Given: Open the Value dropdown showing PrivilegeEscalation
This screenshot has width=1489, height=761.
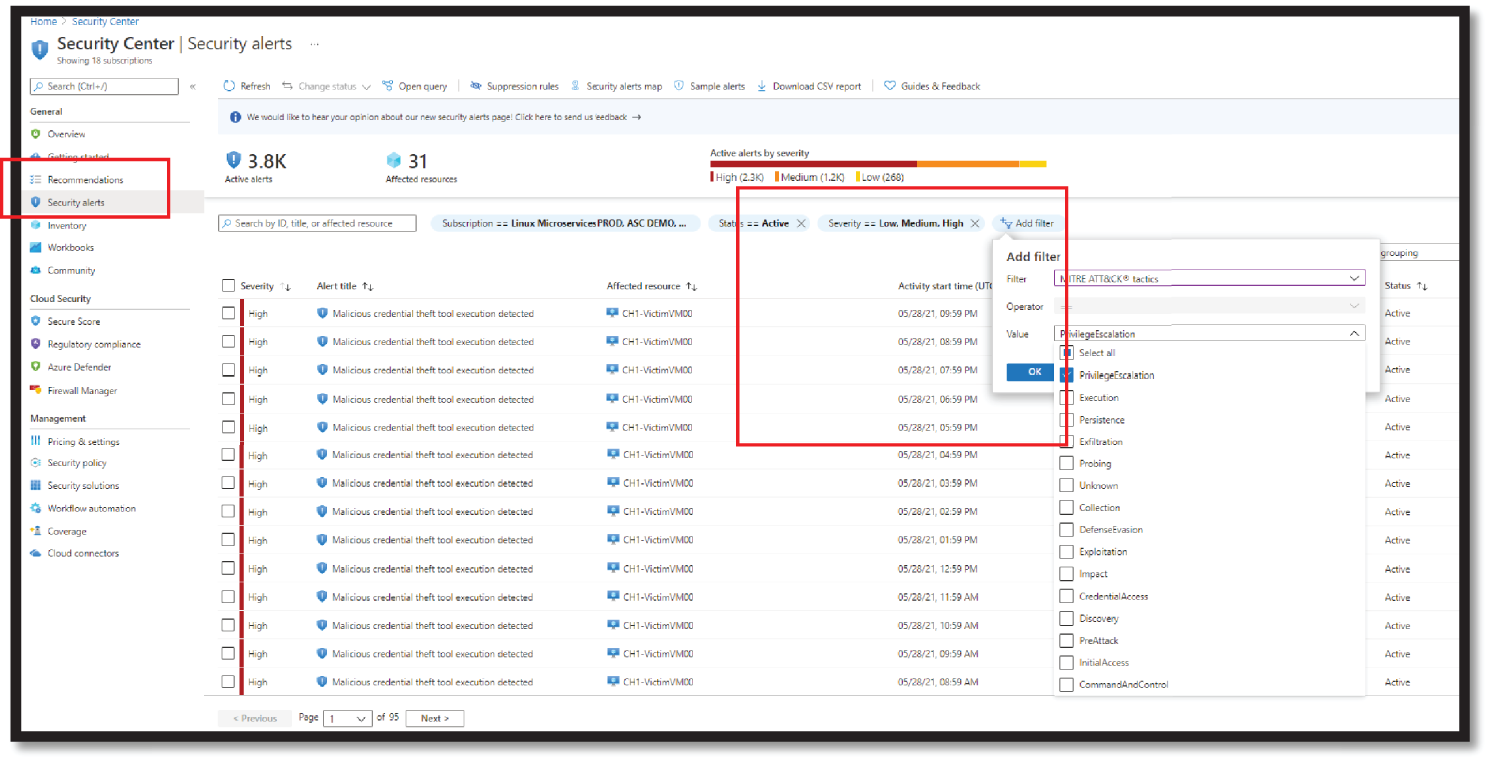Looking at the screenshot, I should click(x=1209, y=334).
